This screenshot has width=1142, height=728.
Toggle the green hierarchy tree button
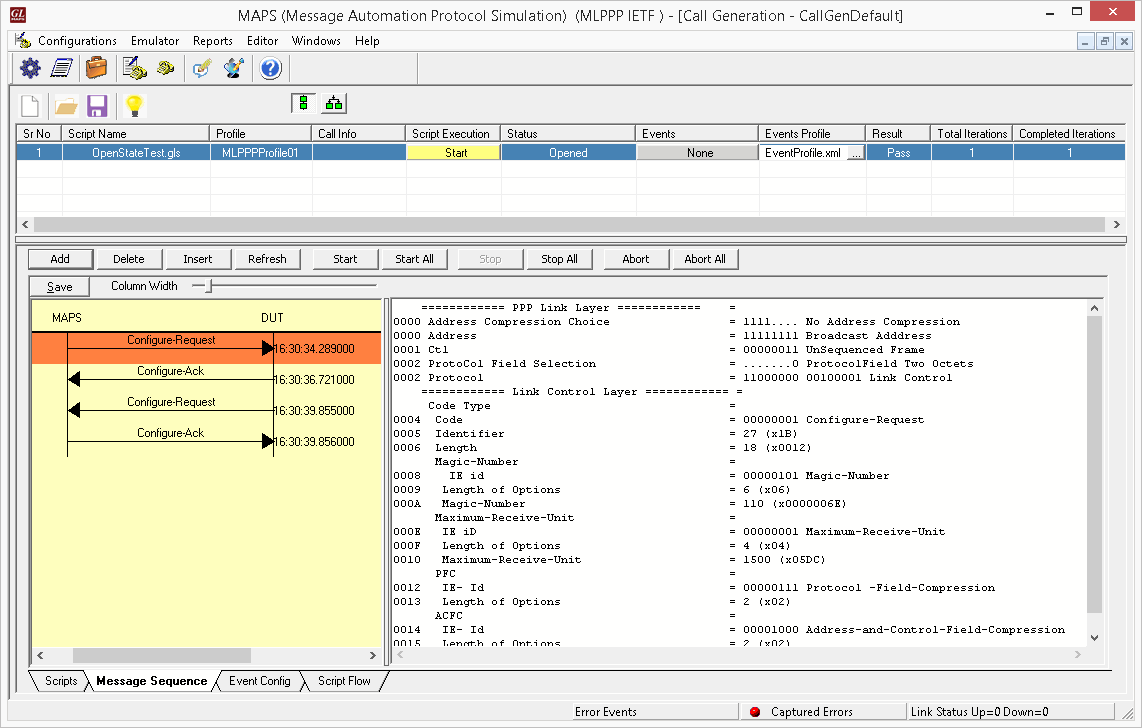[x=334, y=103]
